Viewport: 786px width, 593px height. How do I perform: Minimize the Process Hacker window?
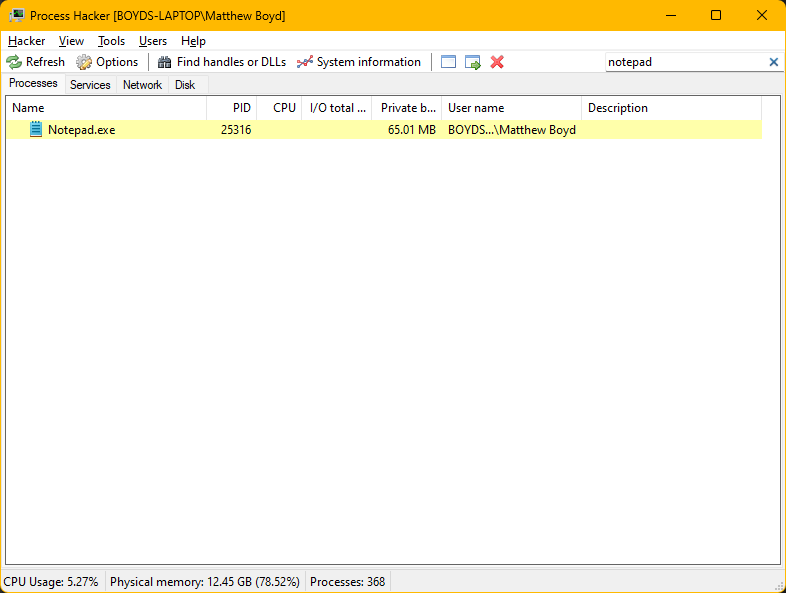[x=671, y=16]
